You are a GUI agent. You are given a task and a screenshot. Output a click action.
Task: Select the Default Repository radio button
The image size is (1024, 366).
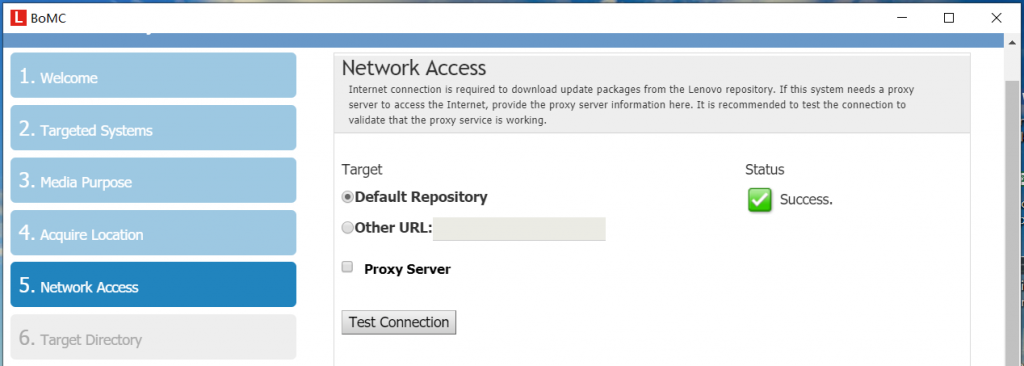(348, 197)
